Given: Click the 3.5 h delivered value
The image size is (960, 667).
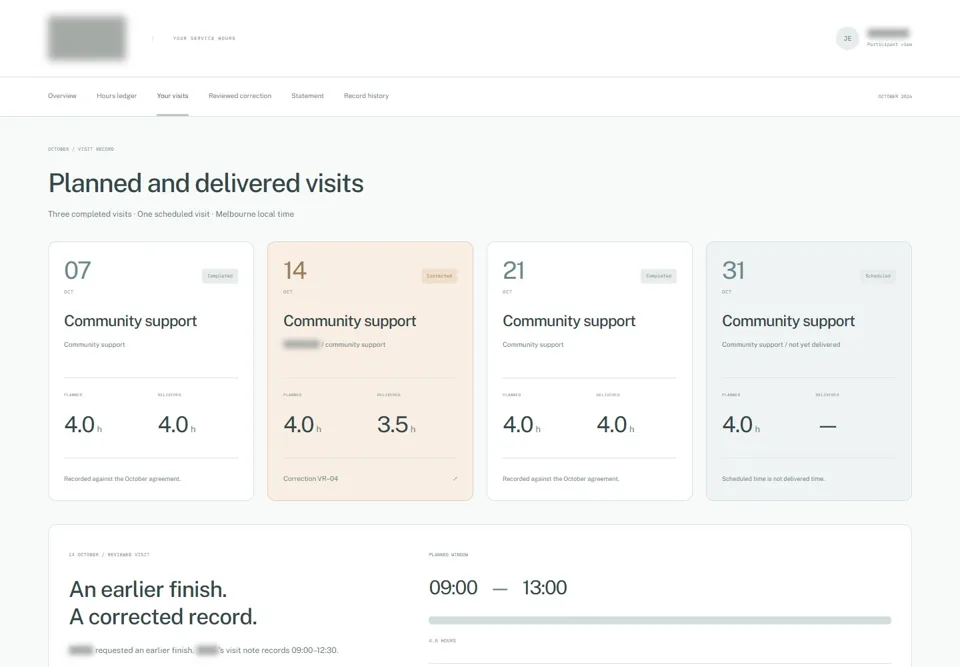Looking at the screenshot, I should pos(396,424).
